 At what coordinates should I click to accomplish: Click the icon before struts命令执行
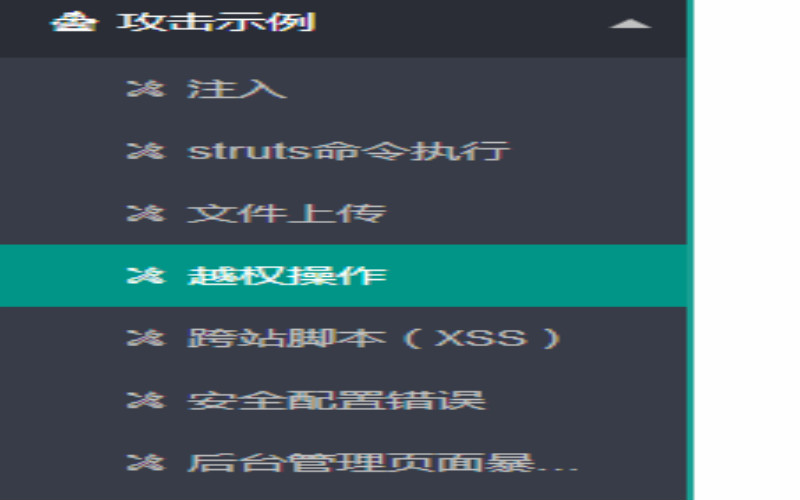click(x=146, y=151)
